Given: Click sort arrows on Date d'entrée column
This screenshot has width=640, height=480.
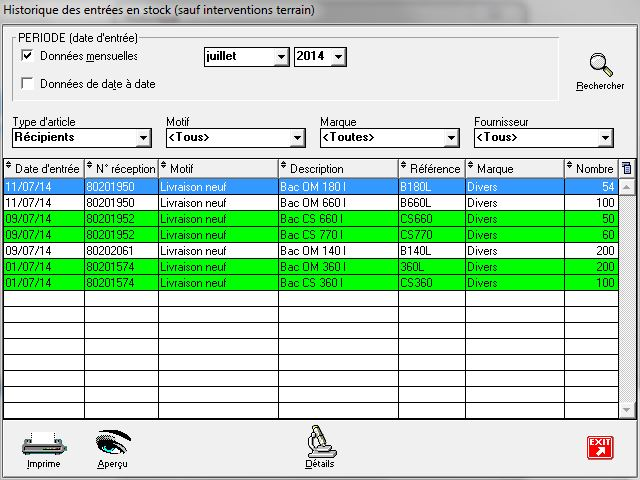Looking at the screenshot, I should [x=9, y=168].
